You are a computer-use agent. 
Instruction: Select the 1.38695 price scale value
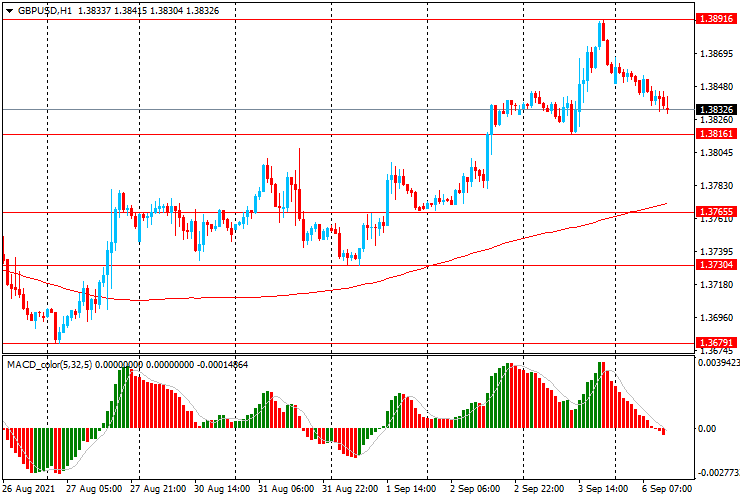pyautogui.click(x=717, y=54)
